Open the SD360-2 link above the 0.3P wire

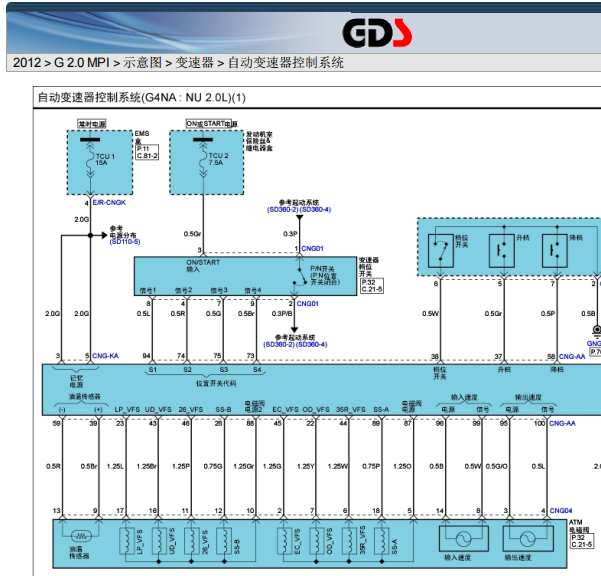(x=283, y=210)
